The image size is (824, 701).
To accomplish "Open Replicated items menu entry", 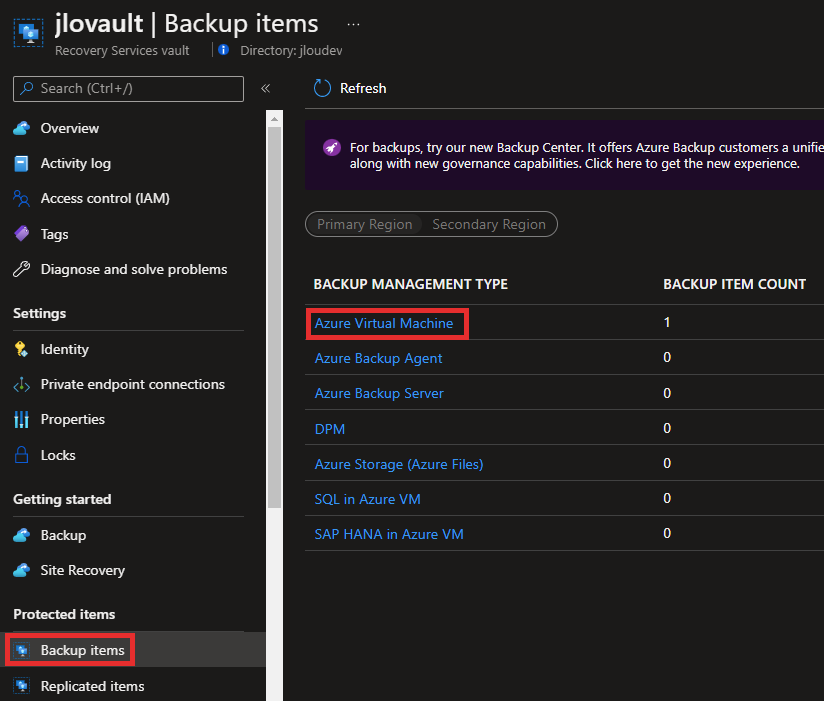I will point(92,686).
